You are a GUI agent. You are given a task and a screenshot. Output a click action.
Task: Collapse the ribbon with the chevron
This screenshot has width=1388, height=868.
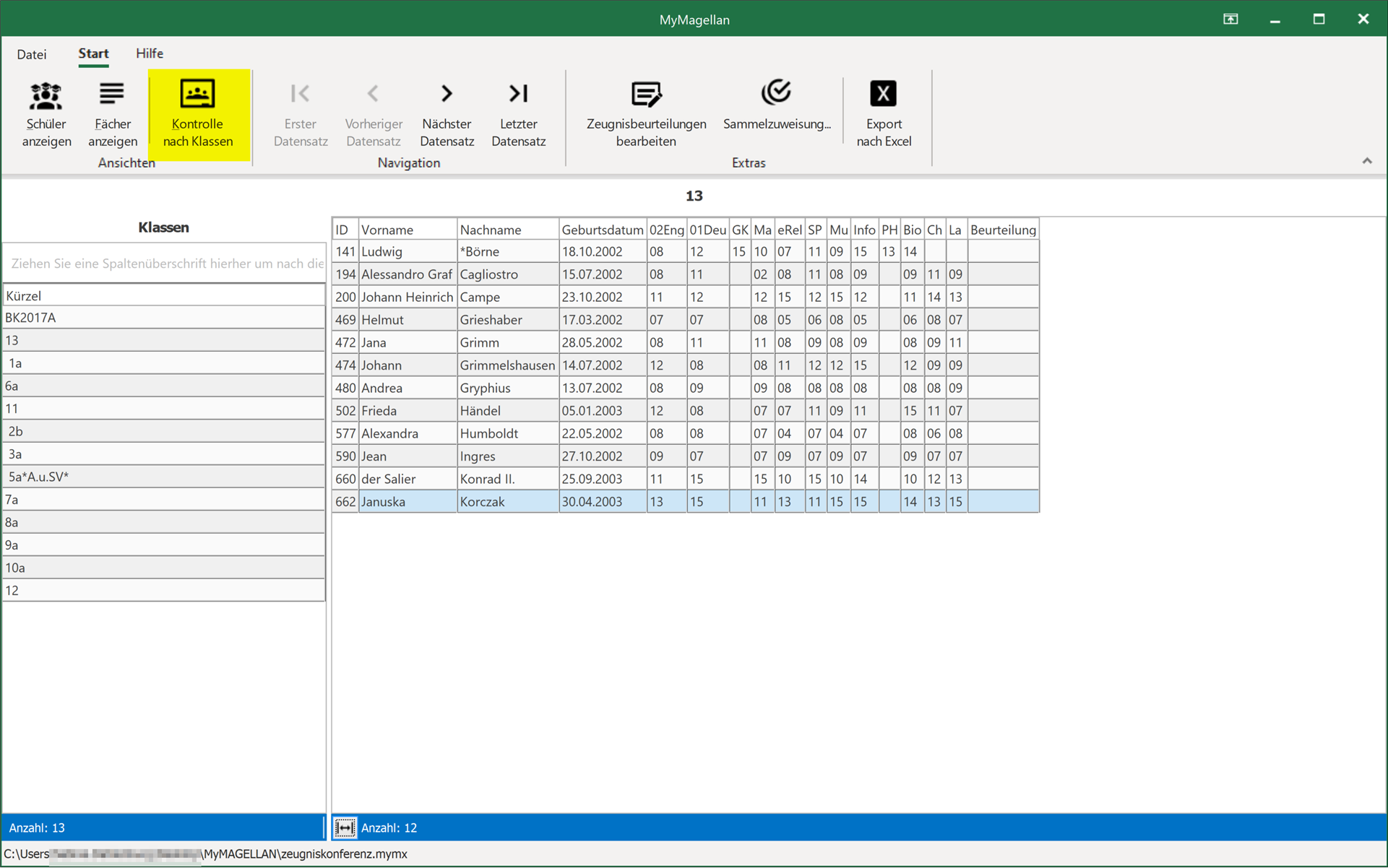point(1366,161)
